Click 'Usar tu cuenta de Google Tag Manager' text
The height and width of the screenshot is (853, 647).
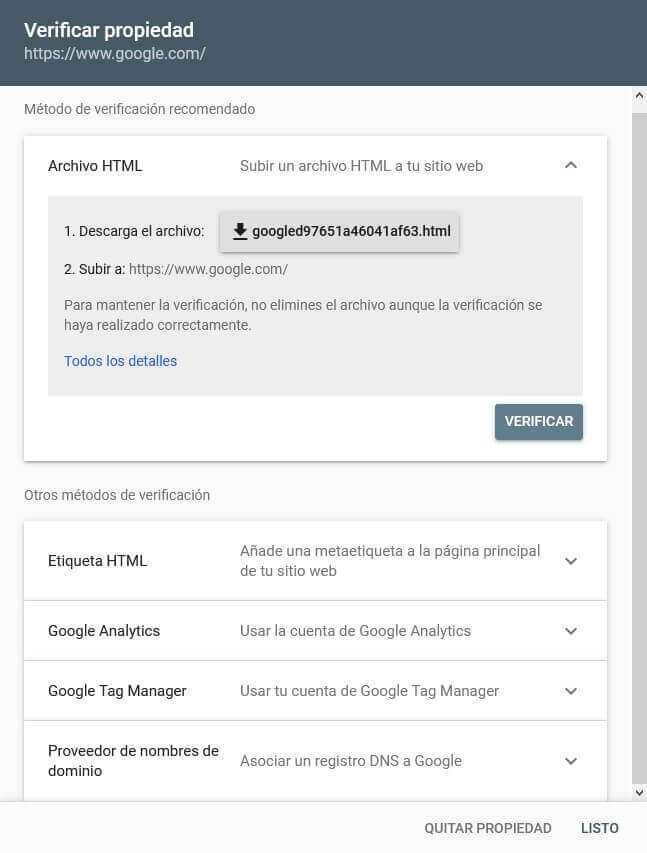369,691
